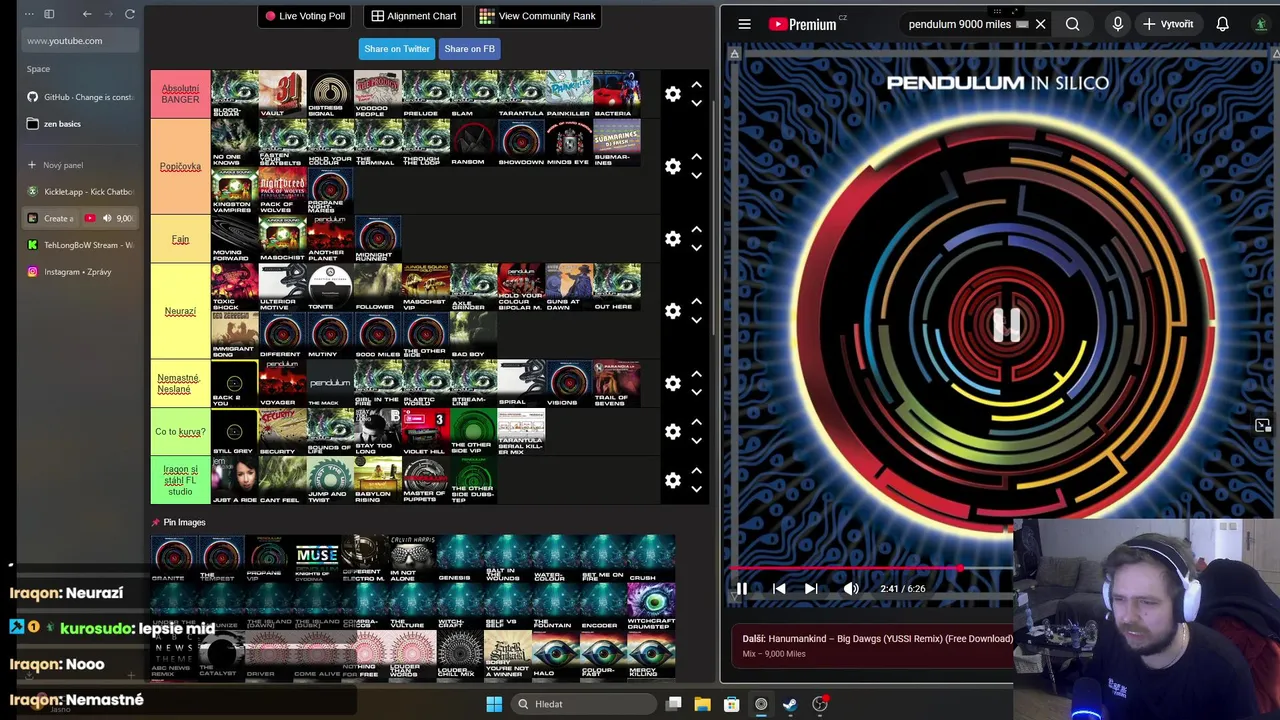This screenshot has height=720, width=1280.
Task: Move Fajn tier down
Action: [697, 247]
